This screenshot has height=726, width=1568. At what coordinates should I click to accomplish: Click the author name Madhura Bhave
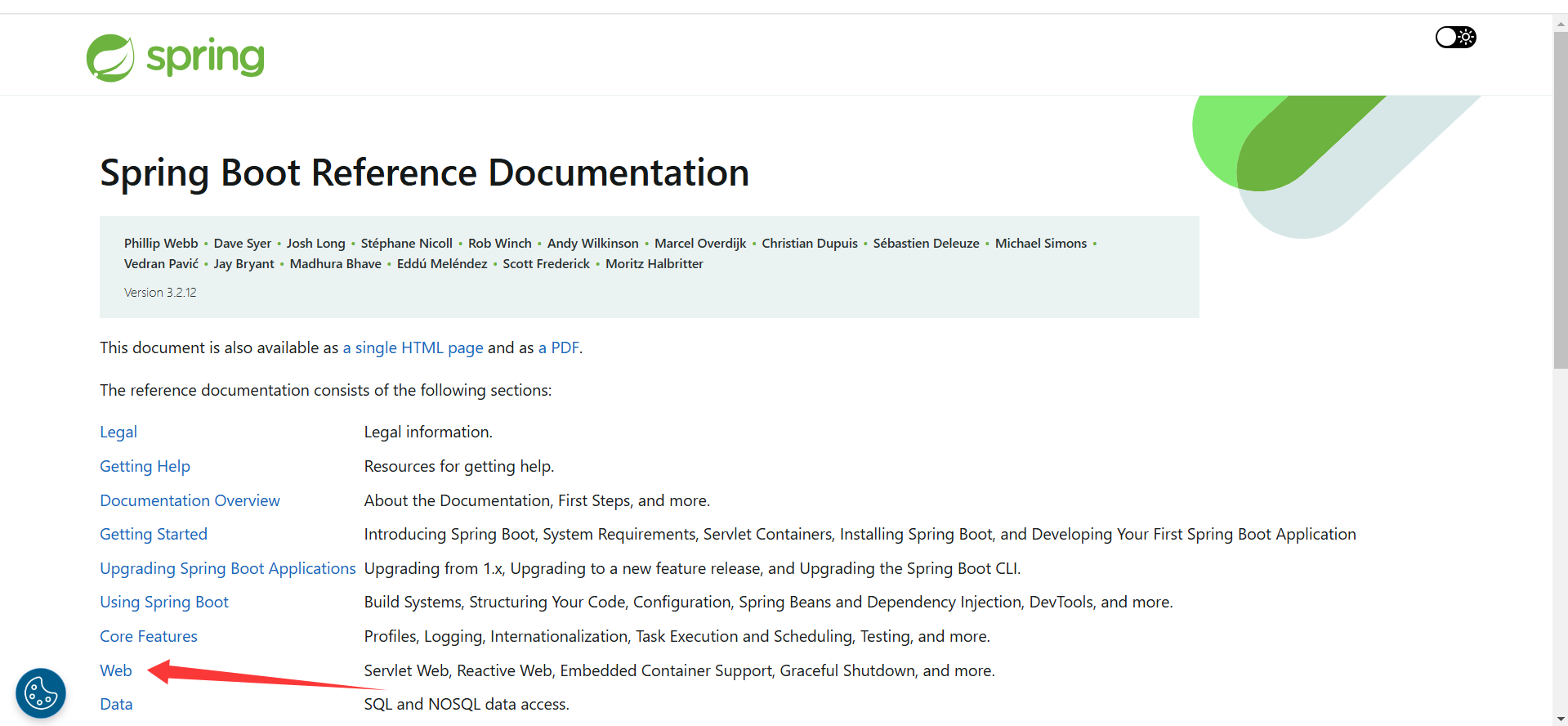click(x=336, y=263)
